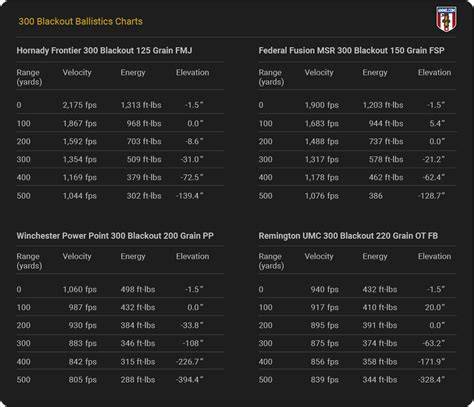Click the Remington UMC 220 Grain heading
474x407 pixels.
click(x=348, y=236)
